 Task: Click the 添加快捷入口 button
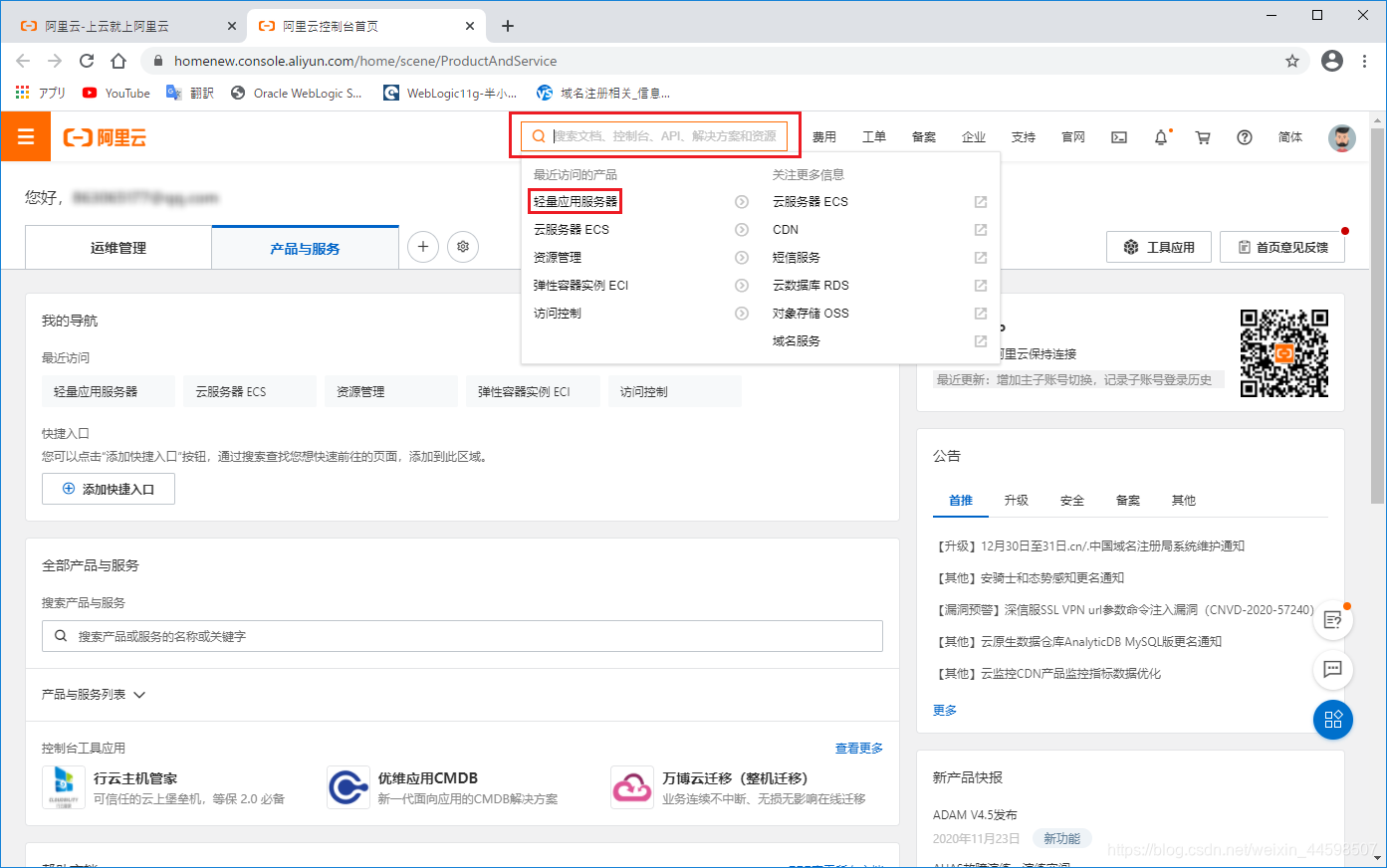point(109,489)
